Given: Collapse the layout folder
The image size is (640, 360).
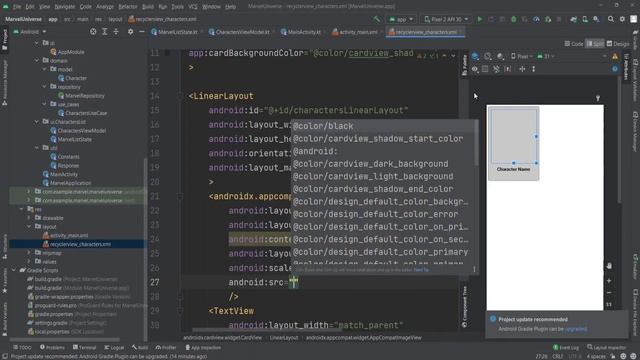Looking at the screenshot, I should (x=29, y=227).
